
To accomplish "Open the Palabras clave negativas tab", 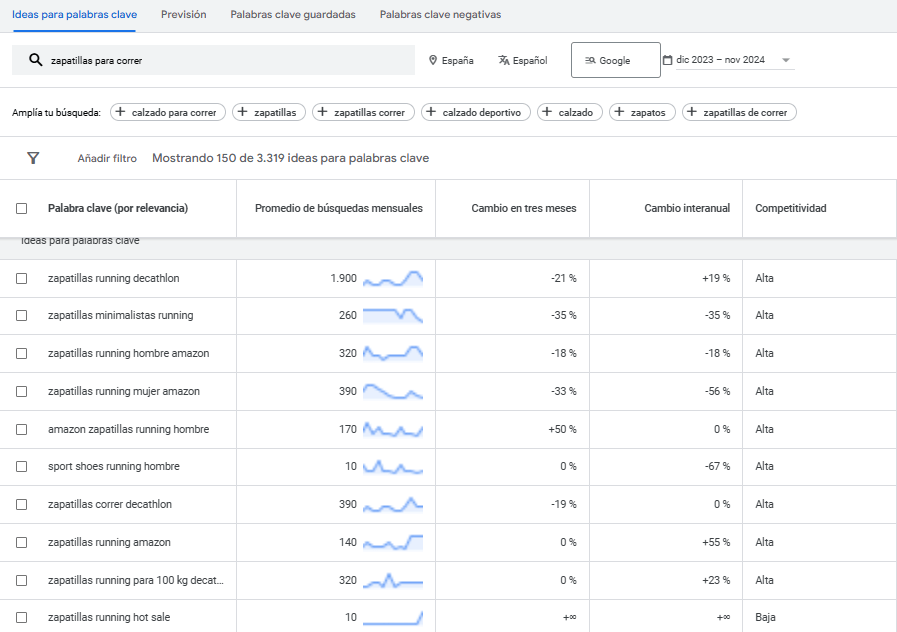I will [439, 16].
